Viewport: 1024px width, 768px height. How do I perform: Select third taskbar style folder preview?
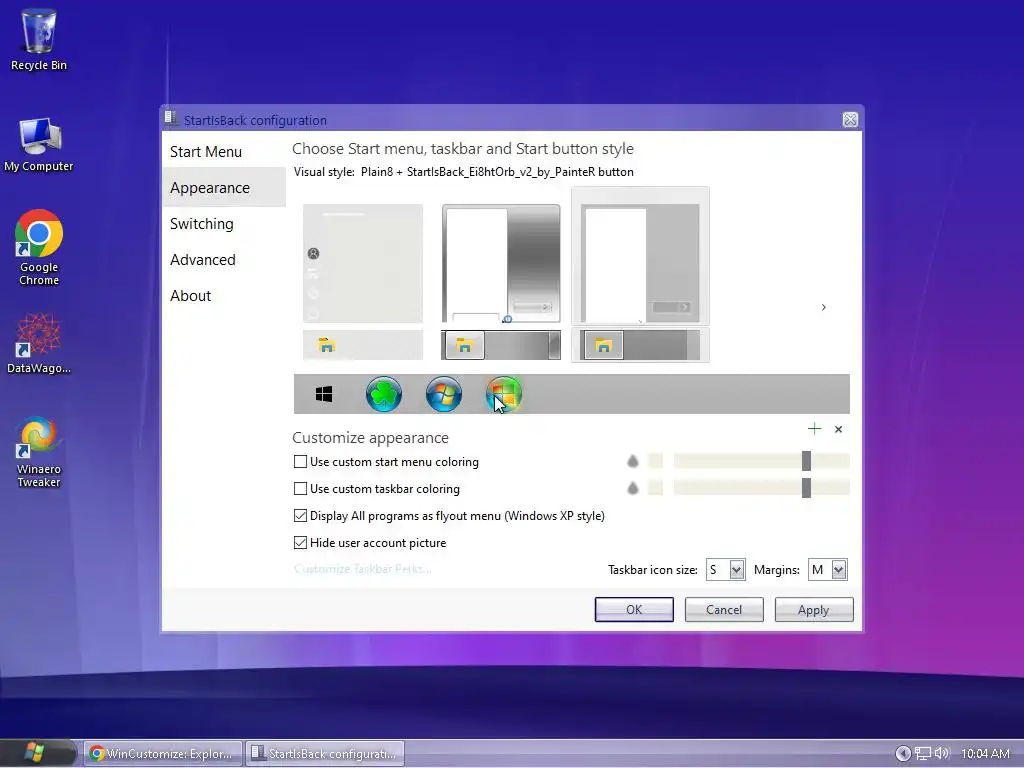coord(640,345)
